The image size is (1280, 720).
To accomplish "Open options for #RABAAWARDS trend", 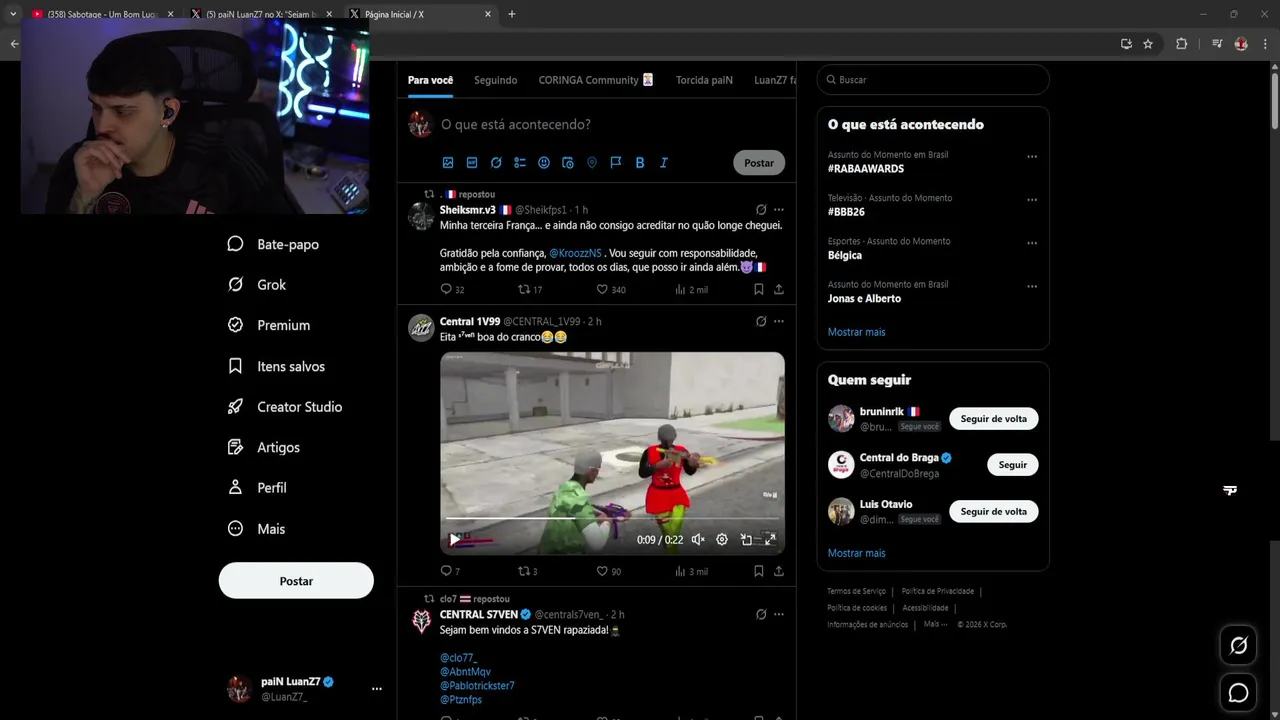I will click(x=1032, y=157).
